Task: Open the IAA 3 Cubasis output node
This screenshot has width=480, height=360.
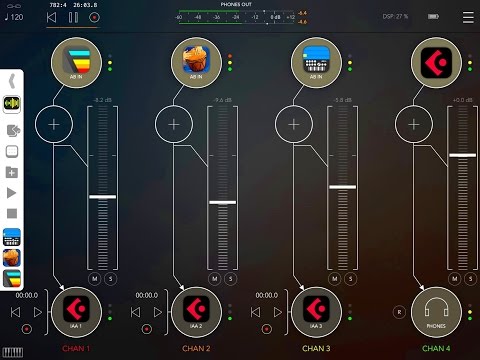Action: [x=316, y=312]
